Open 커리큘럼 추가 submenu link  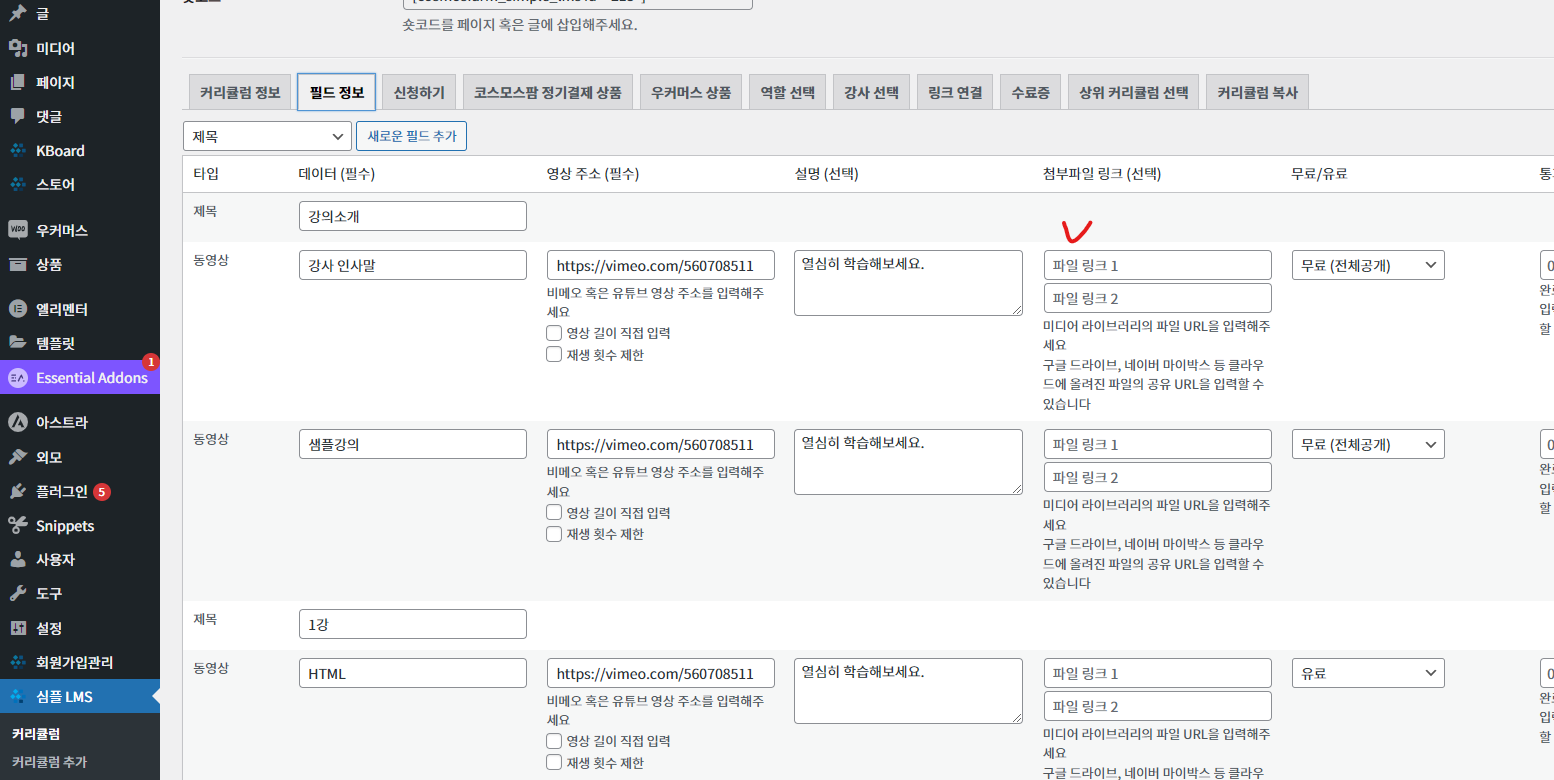tap(49, 762)
